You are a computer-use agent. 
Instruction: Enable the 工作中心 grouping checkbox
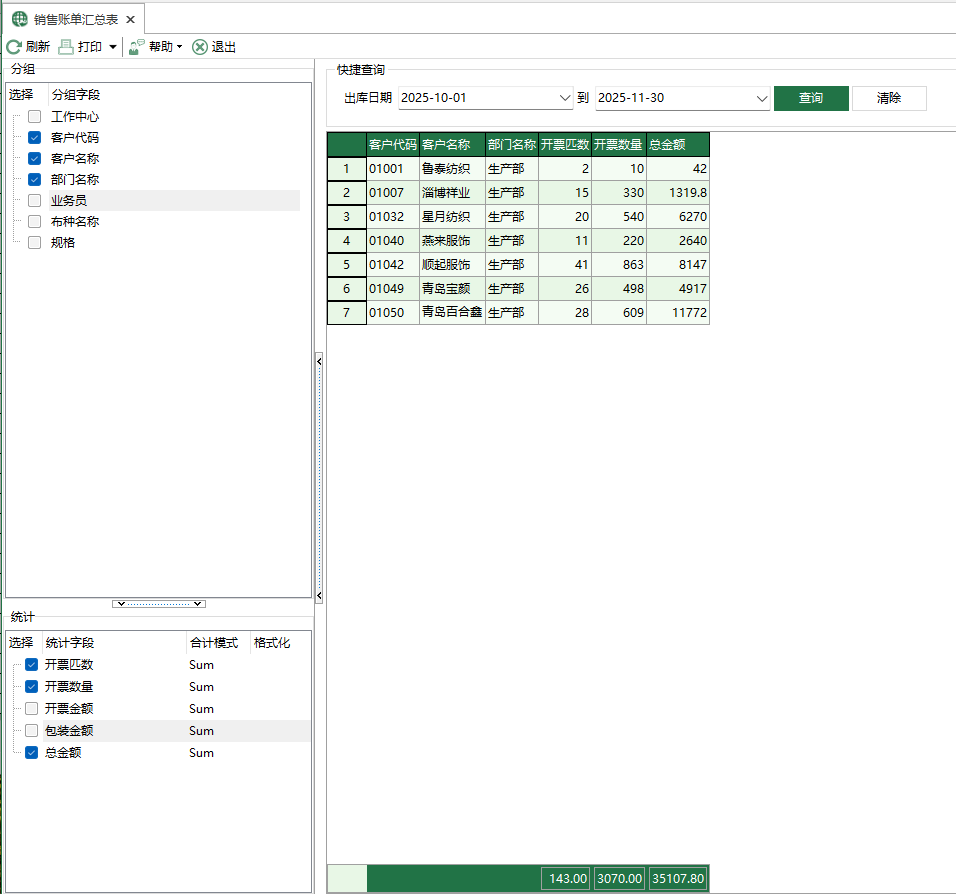[x=35, y=117]
